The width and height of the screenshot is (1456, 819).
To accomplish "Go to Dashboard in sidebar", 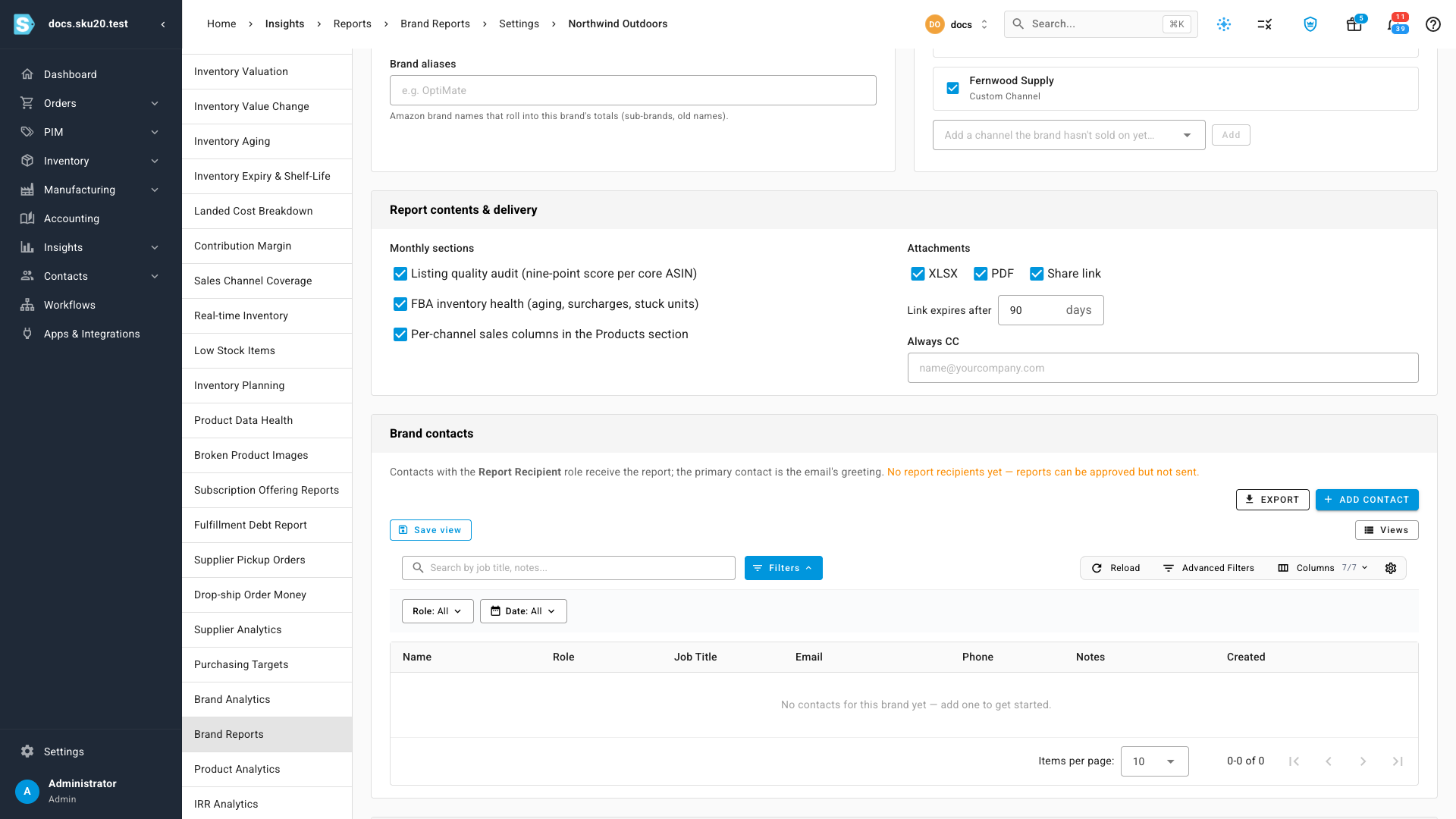I will [91, 74].
